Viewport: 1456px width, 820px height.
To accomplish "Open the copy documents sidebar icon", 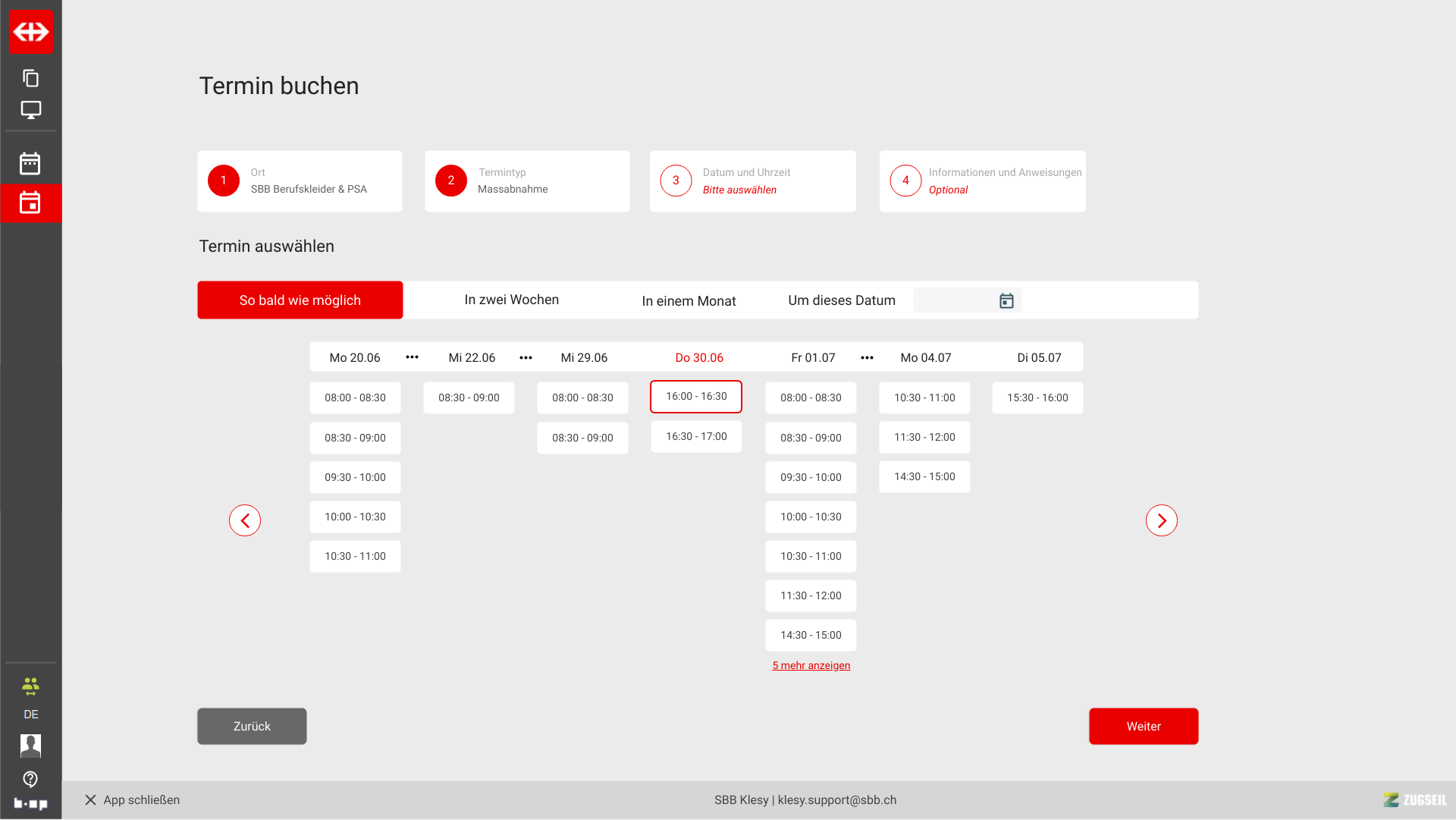I will [x=30, y=78].
